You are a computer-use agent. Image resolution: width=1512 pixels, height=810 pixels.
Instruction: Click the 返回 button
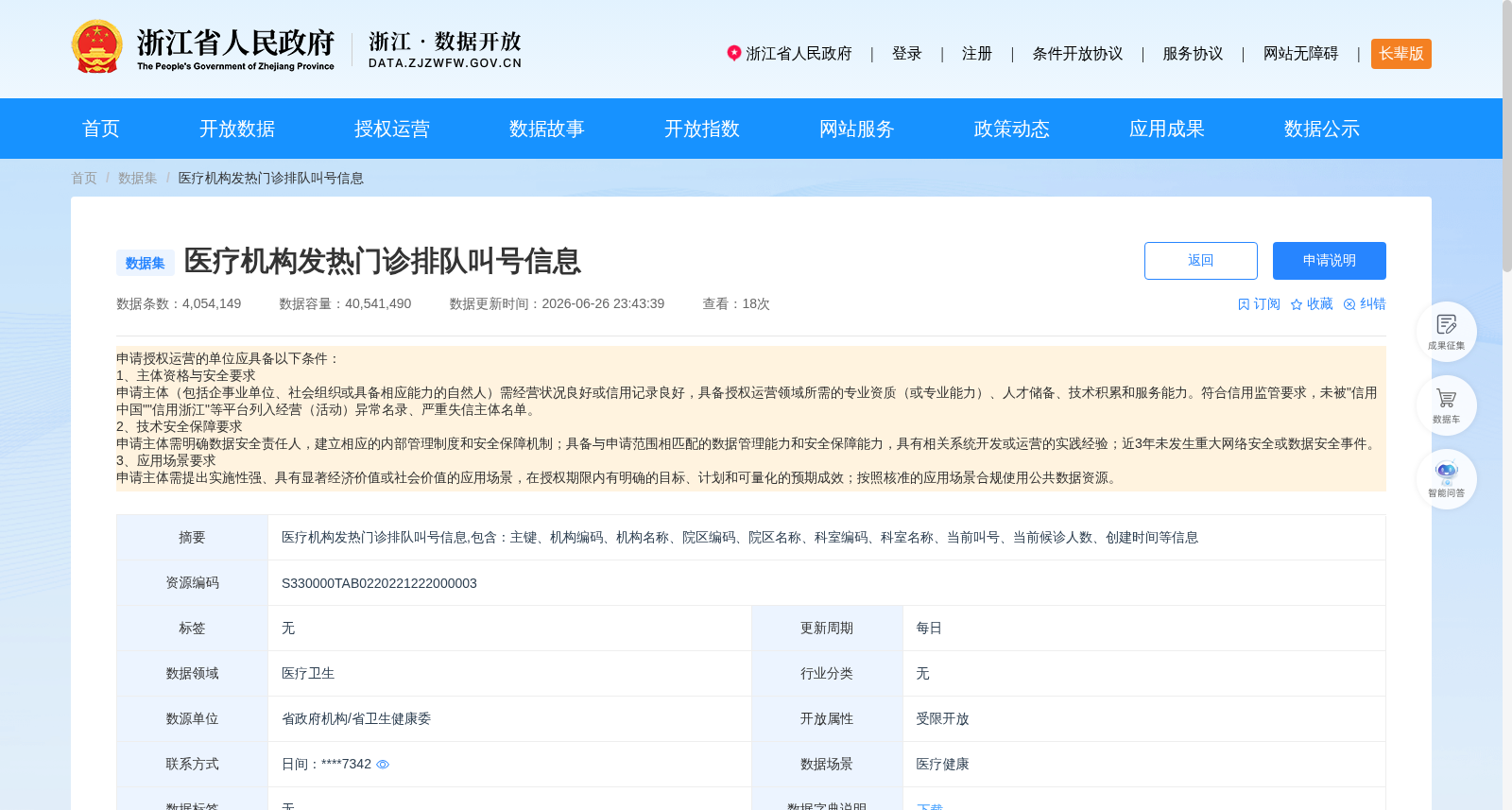coord(1201,261)
